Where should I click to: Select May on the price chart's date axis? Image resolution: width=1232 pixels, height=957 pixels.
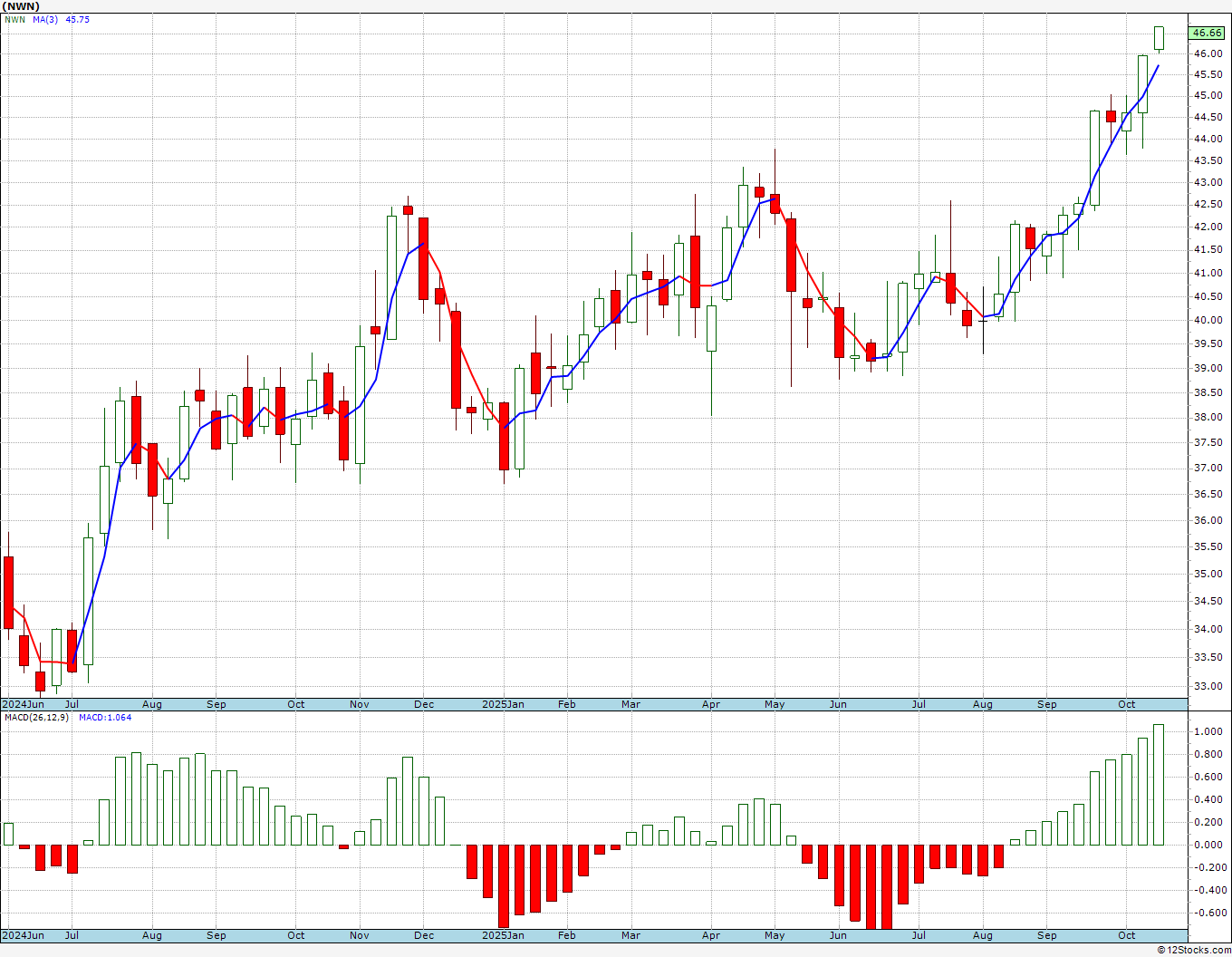(775, 704)
